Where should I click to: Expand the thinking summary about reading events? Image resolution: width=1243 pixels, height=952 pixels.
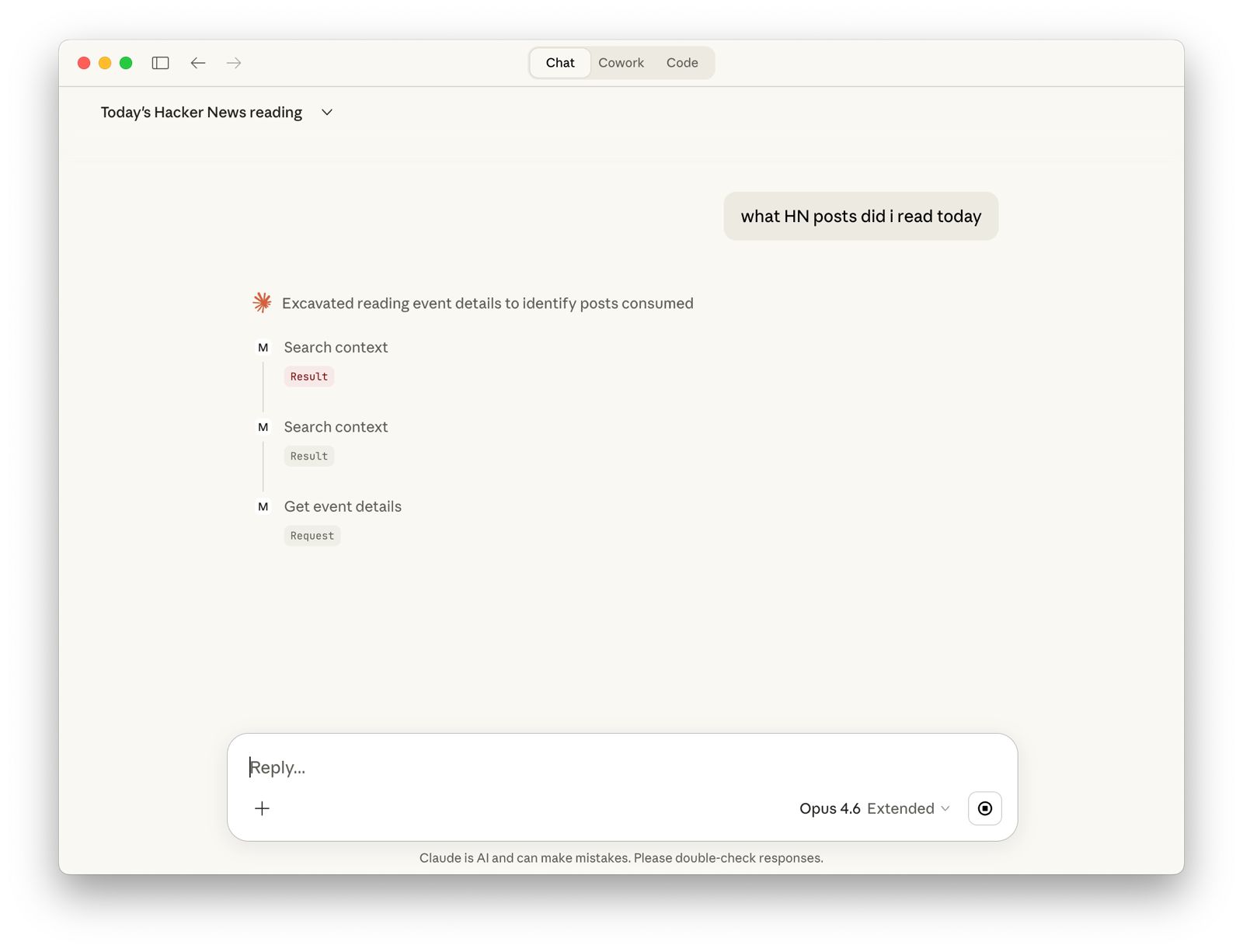pyautogui.click(x=488, y=304)
